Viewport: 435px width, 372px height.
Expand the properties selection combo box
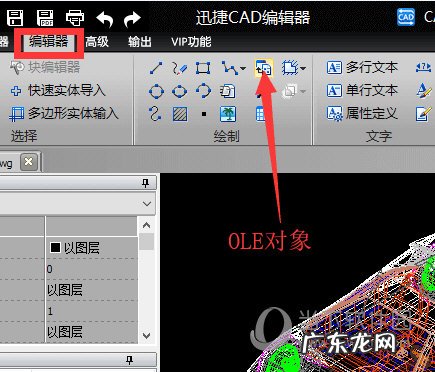point(147,203)
